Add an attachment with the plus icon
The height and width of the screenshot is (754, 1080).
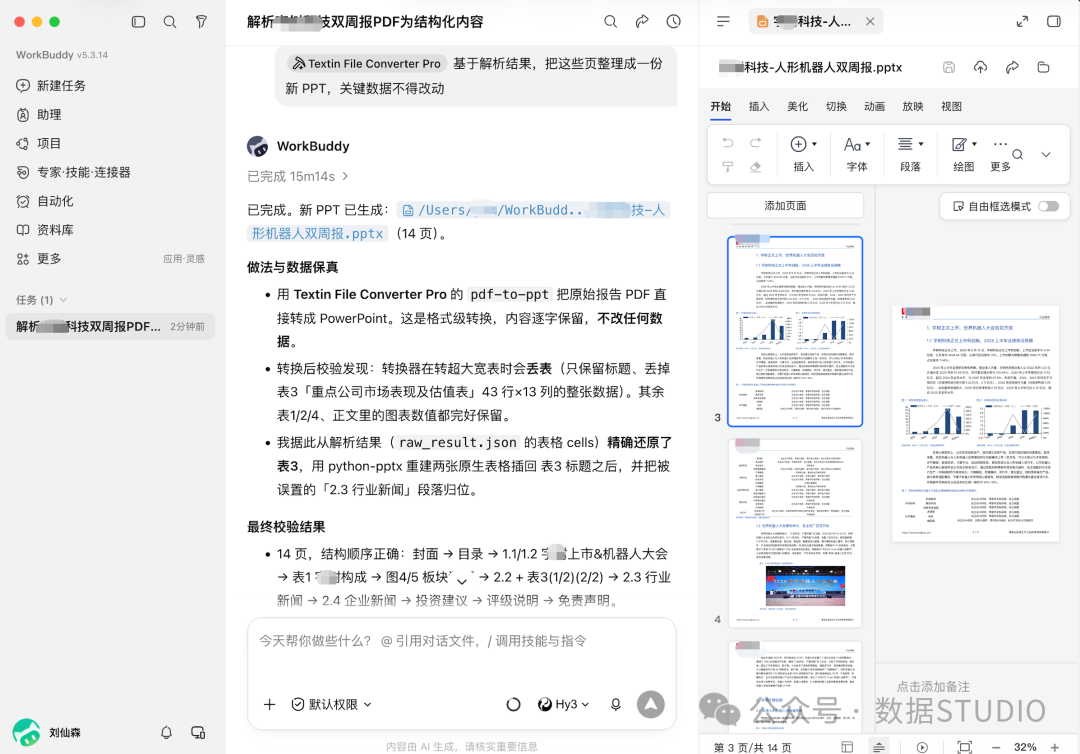click(x=269, y=704)
